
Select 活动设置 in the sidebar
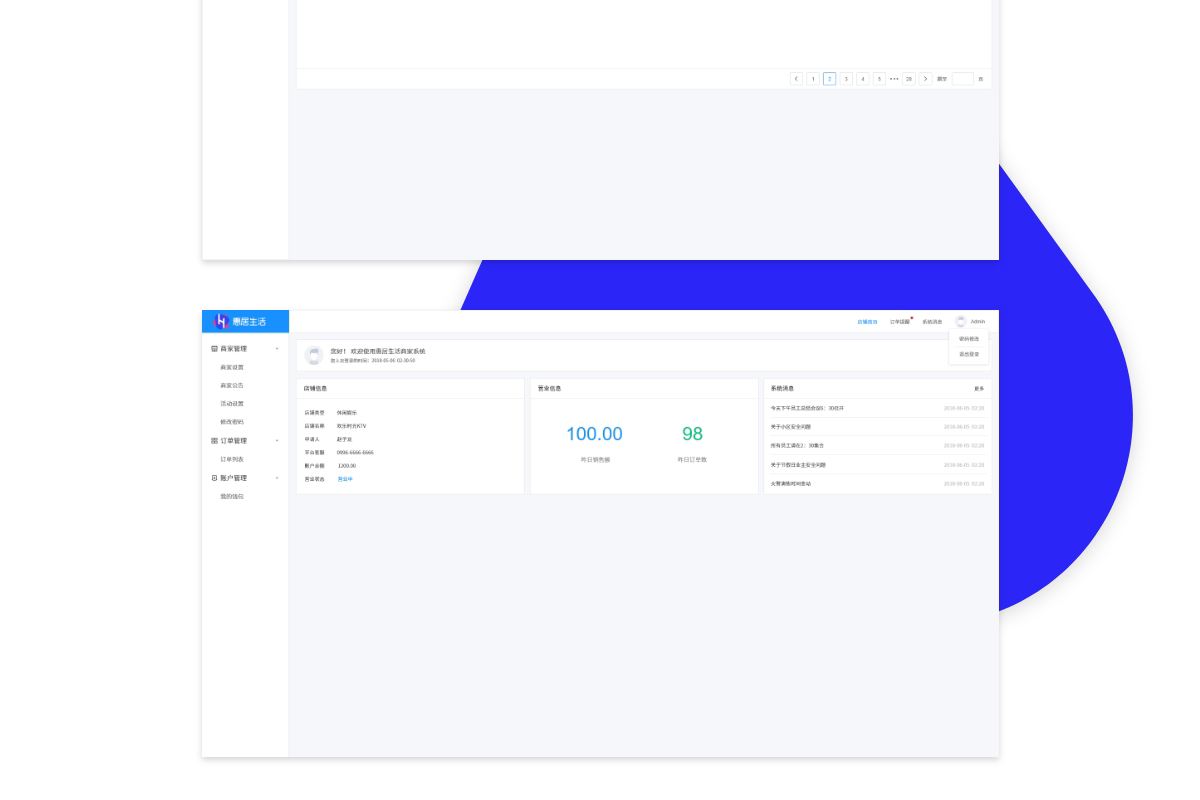tap(232, 404)
